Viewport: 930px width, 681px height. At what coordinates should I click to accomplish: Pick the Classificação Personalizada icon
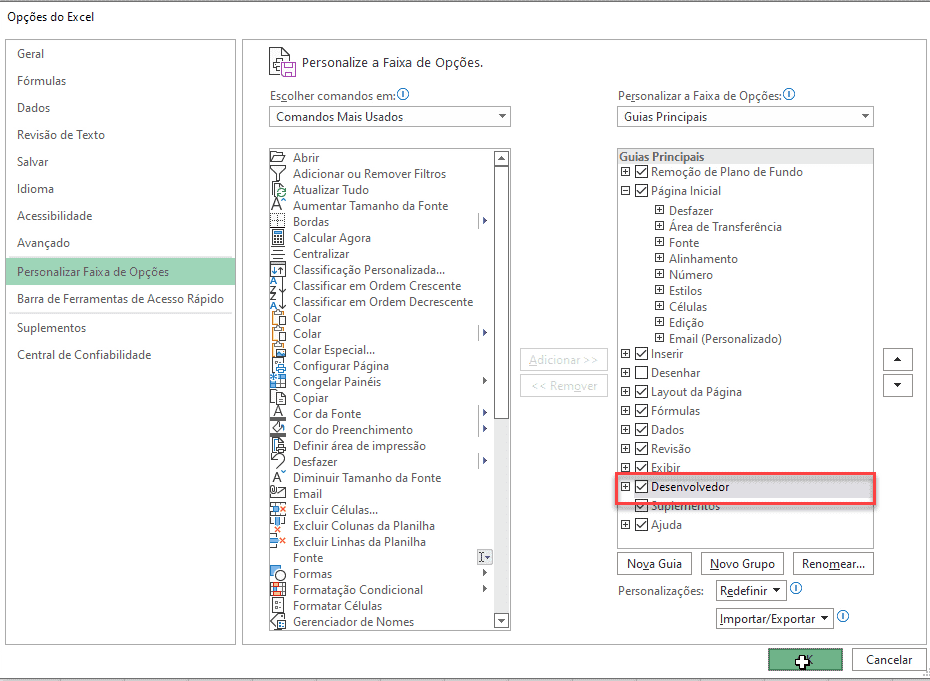tap(278, 270)
